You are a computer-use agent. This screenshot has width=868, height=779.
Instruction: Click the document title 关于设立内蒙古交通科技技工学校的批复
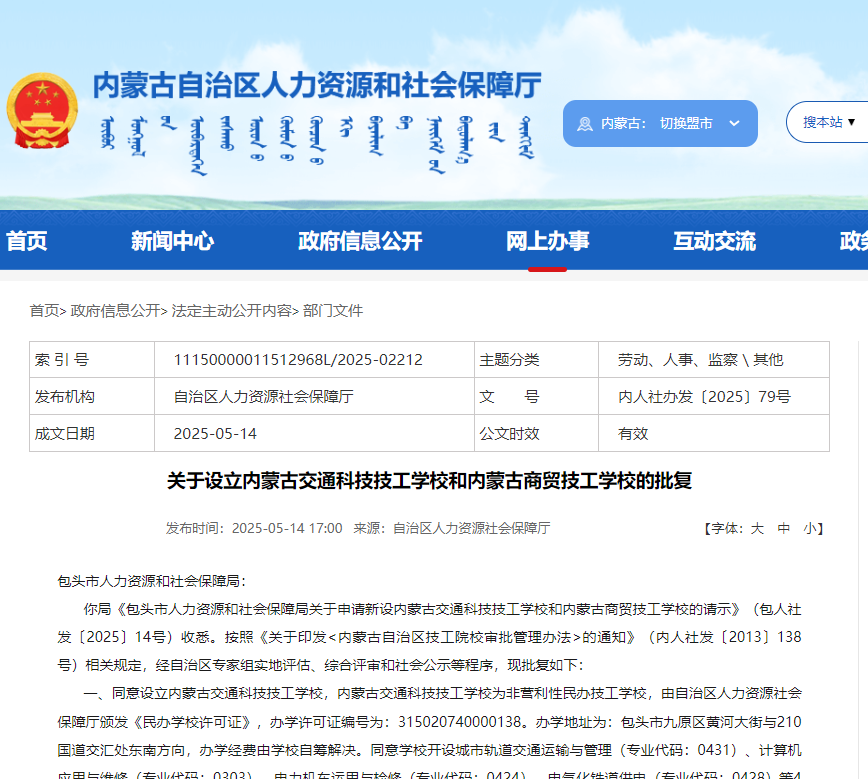(x=434, y=481)
